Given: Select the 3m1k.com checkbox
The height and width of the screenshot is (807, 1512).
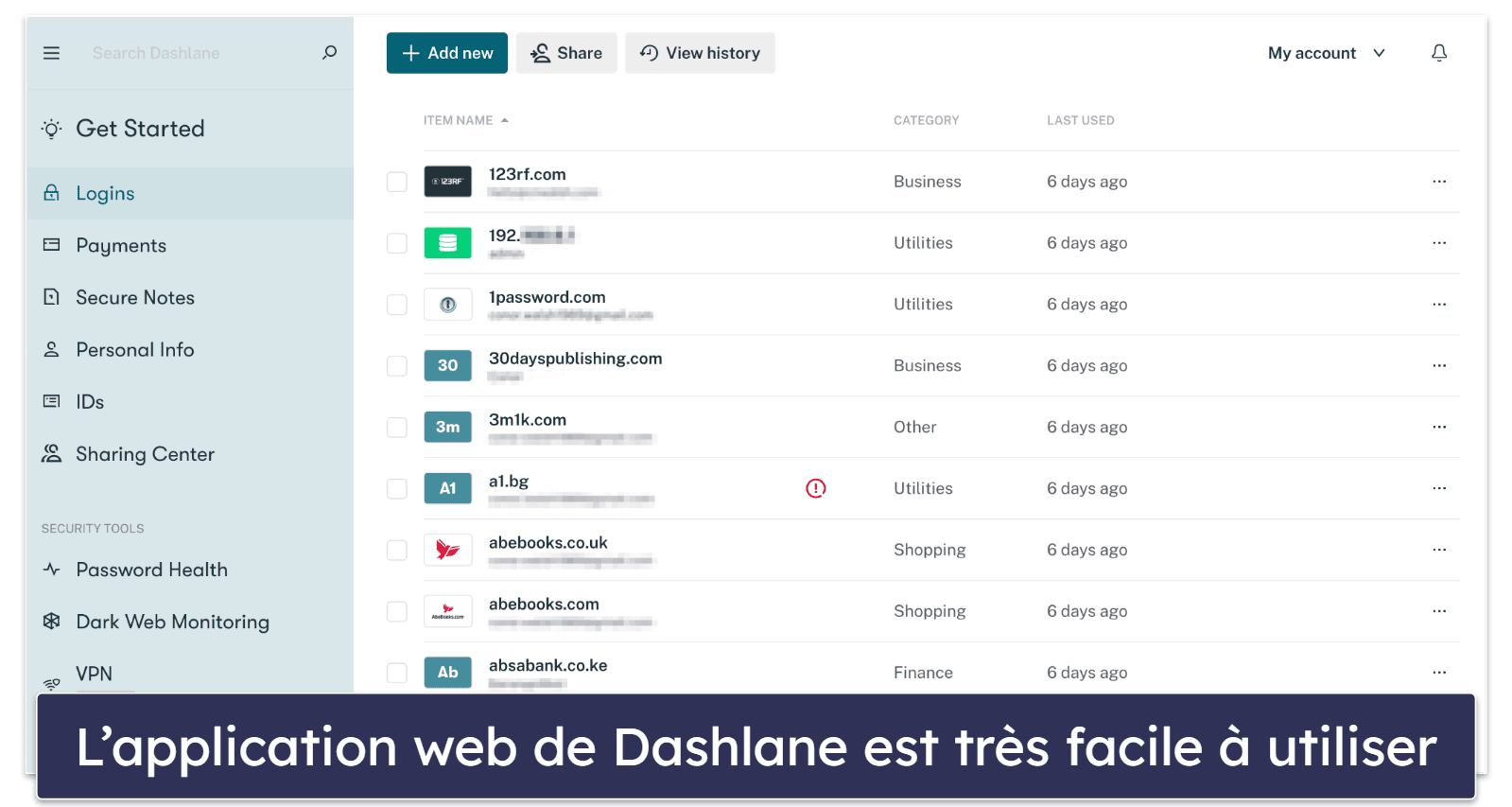Looking at the screenshot, I should click(x=397, y=428).
